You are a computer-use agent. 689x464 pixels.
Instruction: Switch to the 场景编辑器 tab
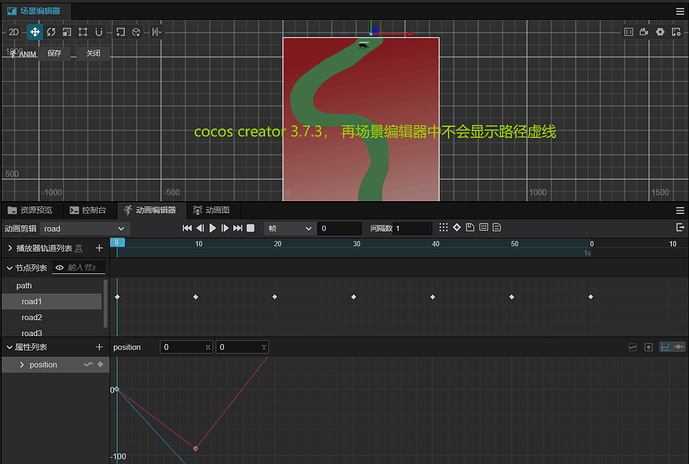(34, 11)
